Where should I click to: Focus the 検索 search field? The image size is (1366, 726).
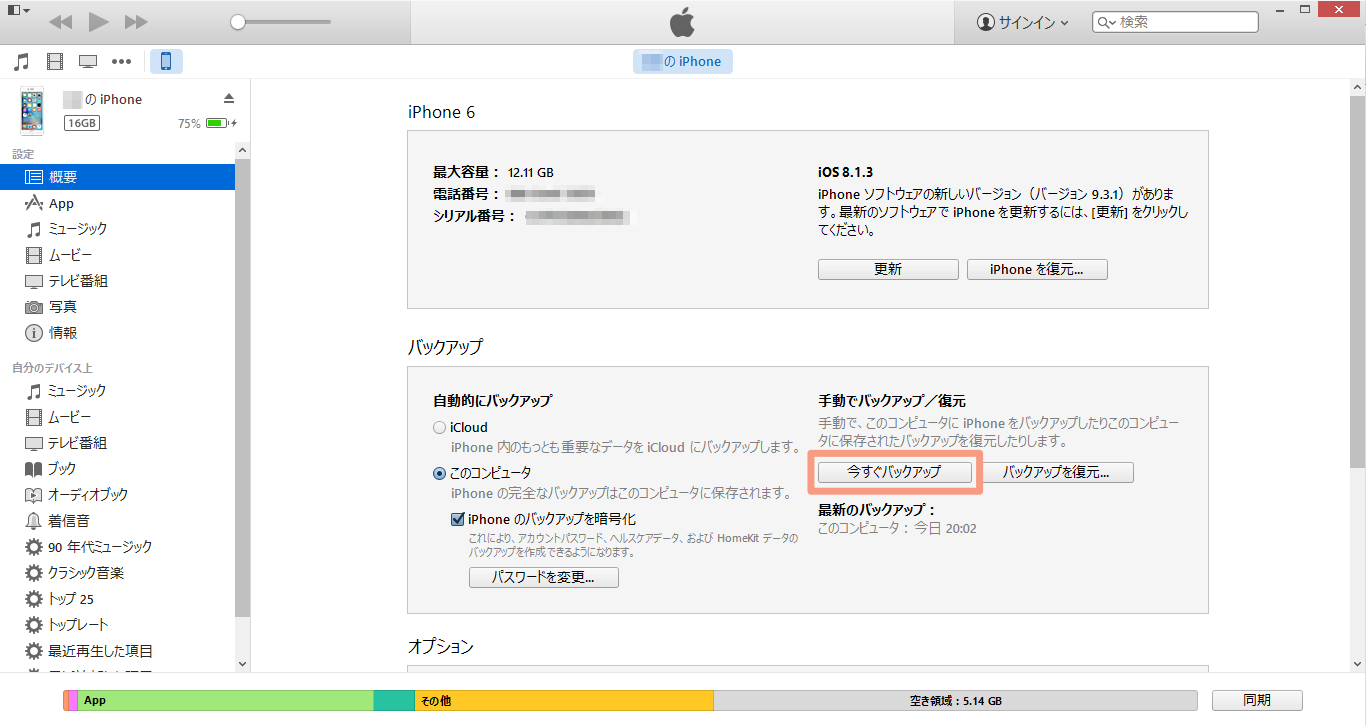[1175, 22]
